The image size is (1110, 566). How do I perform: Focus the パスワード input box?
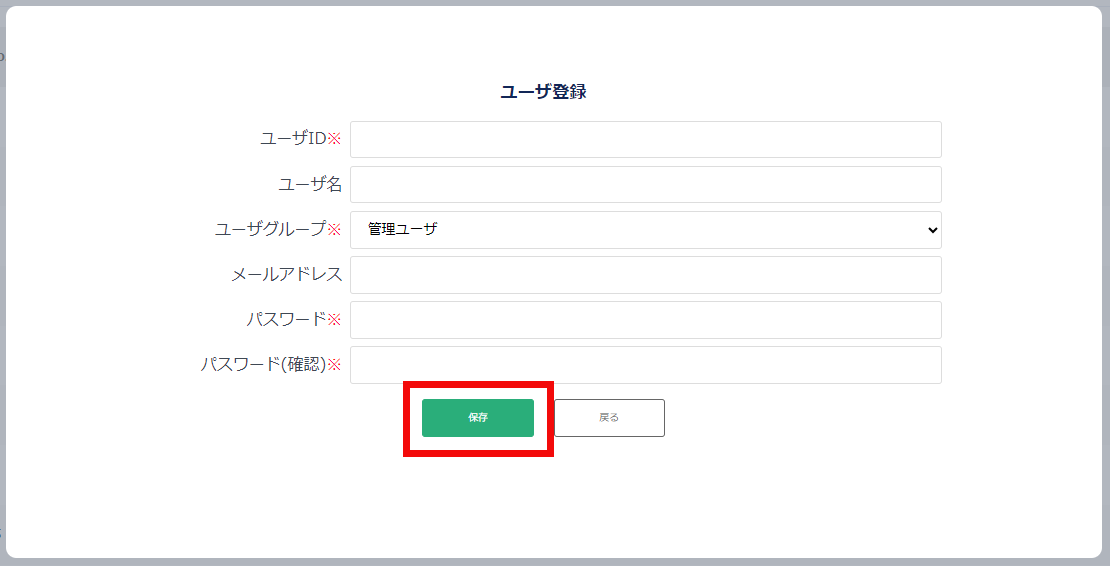click(x=646, y=320)
